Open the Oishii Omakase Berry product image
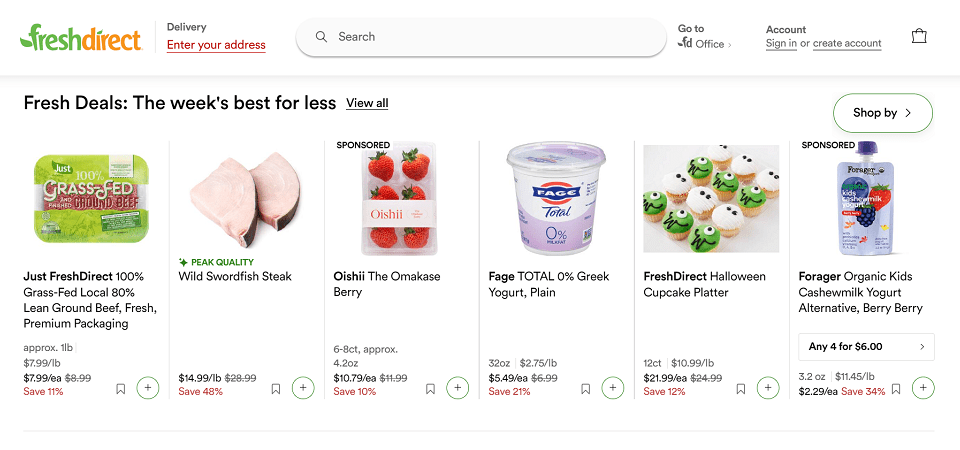Screen dimensions: 960x450 (401, 198)
